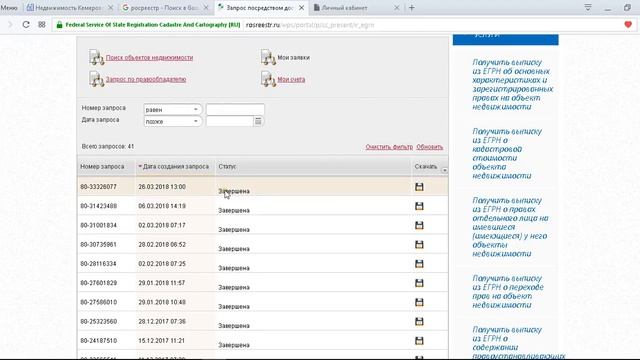Open link about ЕГРН кадастровой стоимости
The height and width of the screenshot is (360, 640).
point(507,153)
